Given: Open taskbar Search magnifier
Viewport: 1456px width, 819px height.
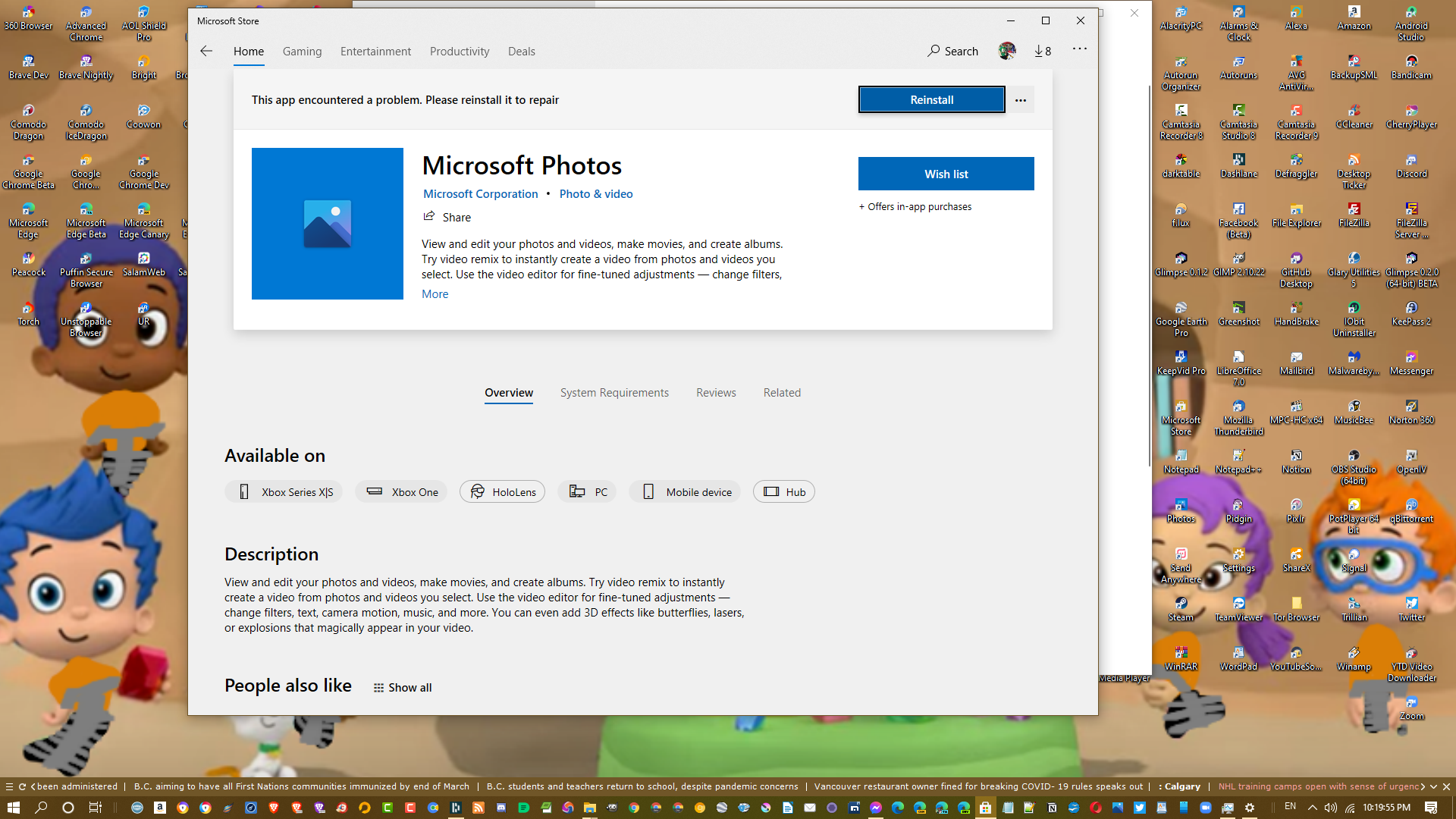Looking at the screenshot, I should 41,808.
